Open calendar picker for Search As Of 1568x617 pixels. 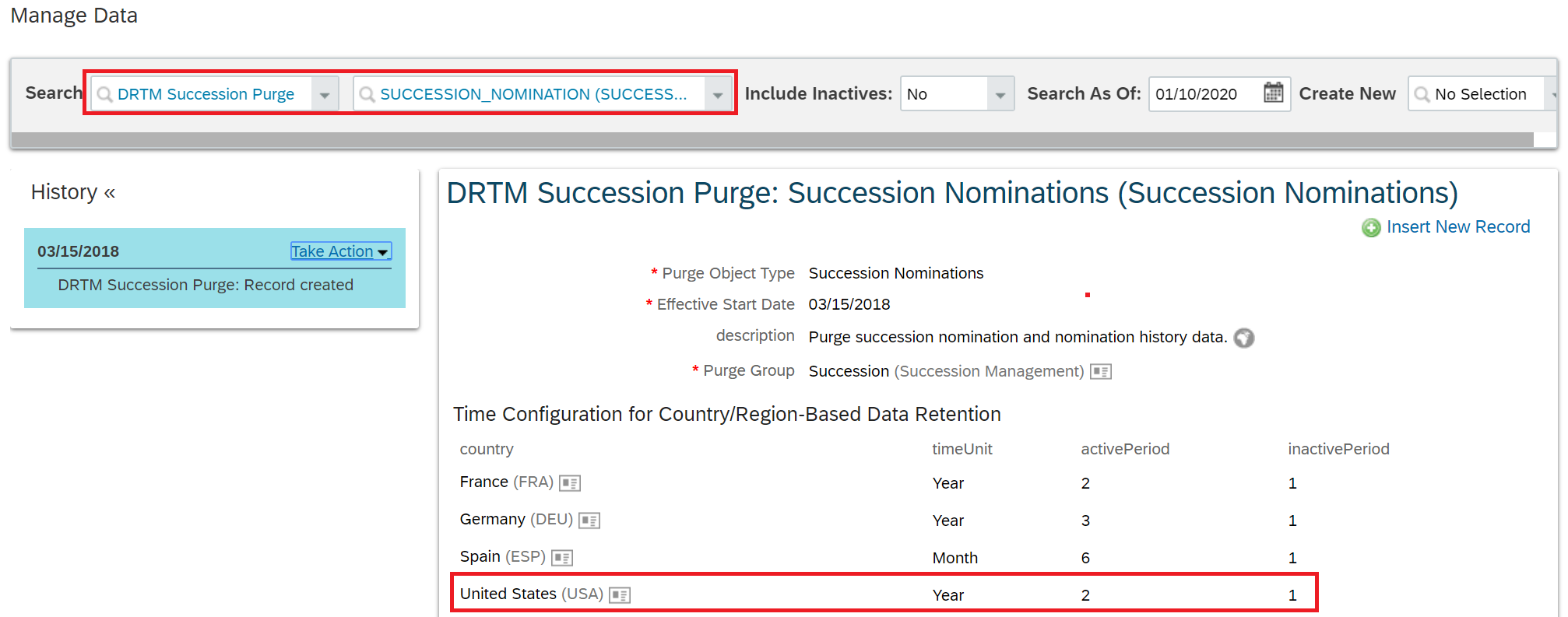click(x=1273, y=93)
